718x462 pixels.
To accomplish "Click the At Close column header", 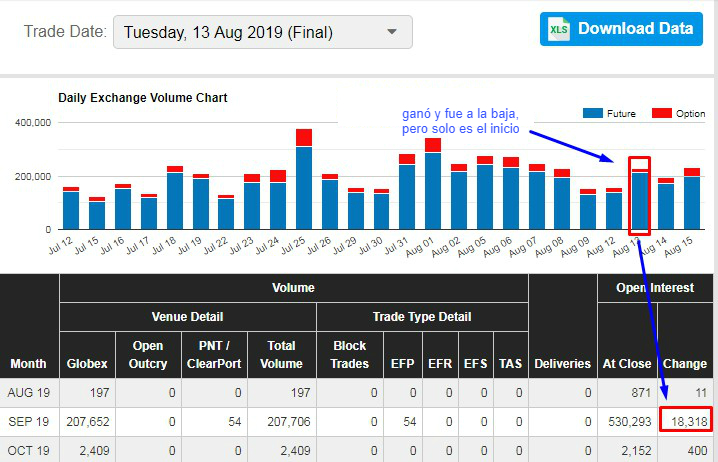I will pos(628,363).
